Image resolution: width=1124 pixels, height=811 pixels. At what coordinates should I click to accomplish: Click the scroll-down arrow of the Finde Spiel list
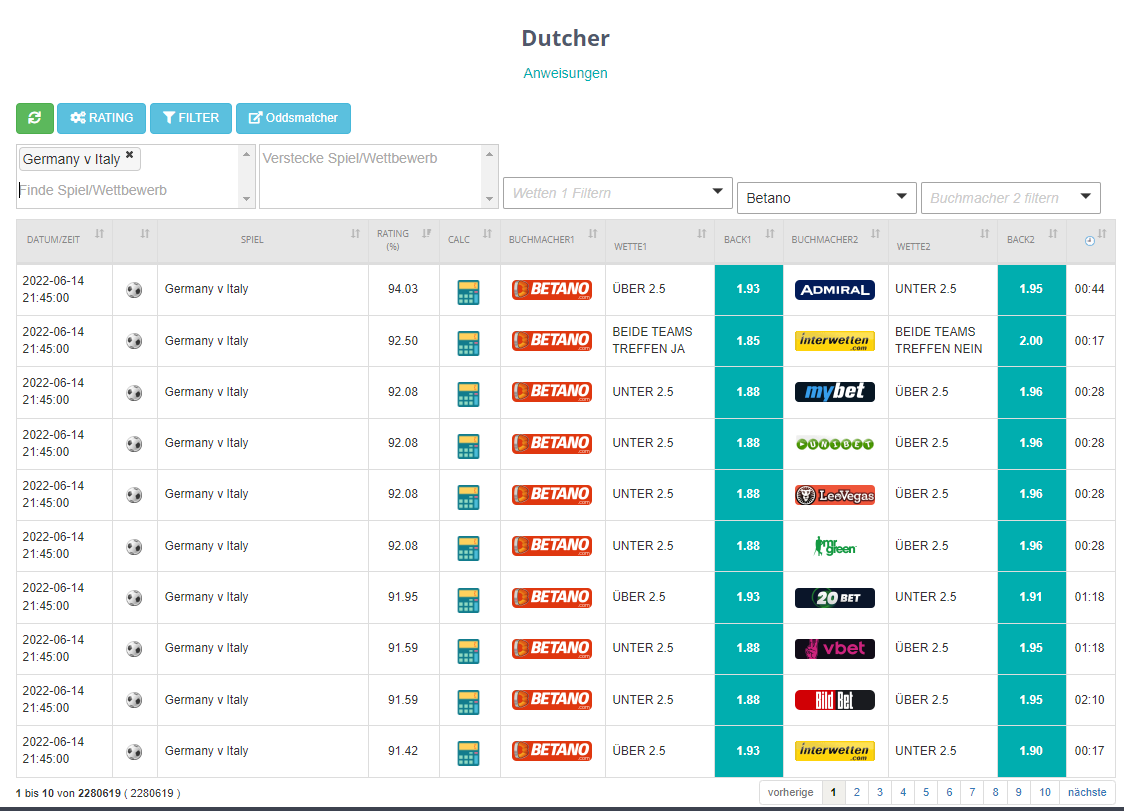point(247,199)
